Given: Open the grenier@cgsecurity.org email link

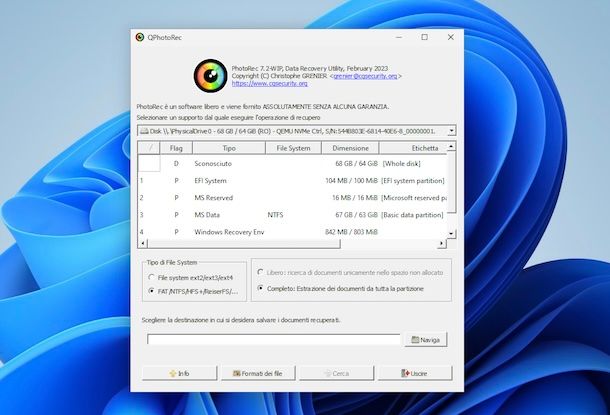Looking at the screenshot, I should 365,76.
